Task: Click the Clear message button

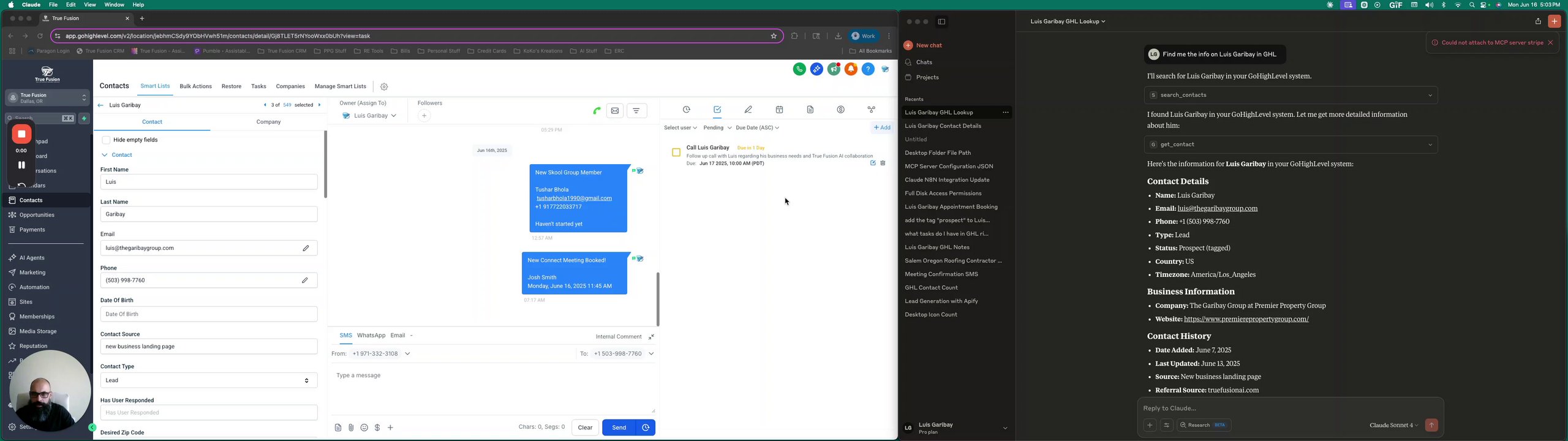Action: [x=585, y=428]
